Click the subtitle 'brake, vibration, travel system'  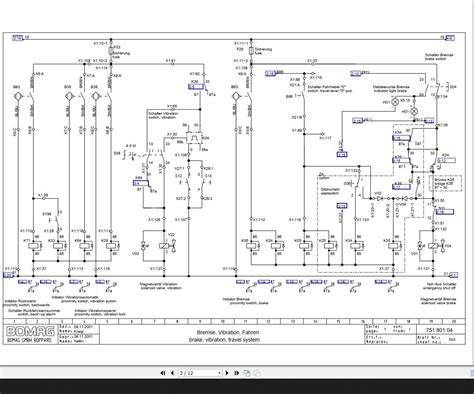point(224,340)
